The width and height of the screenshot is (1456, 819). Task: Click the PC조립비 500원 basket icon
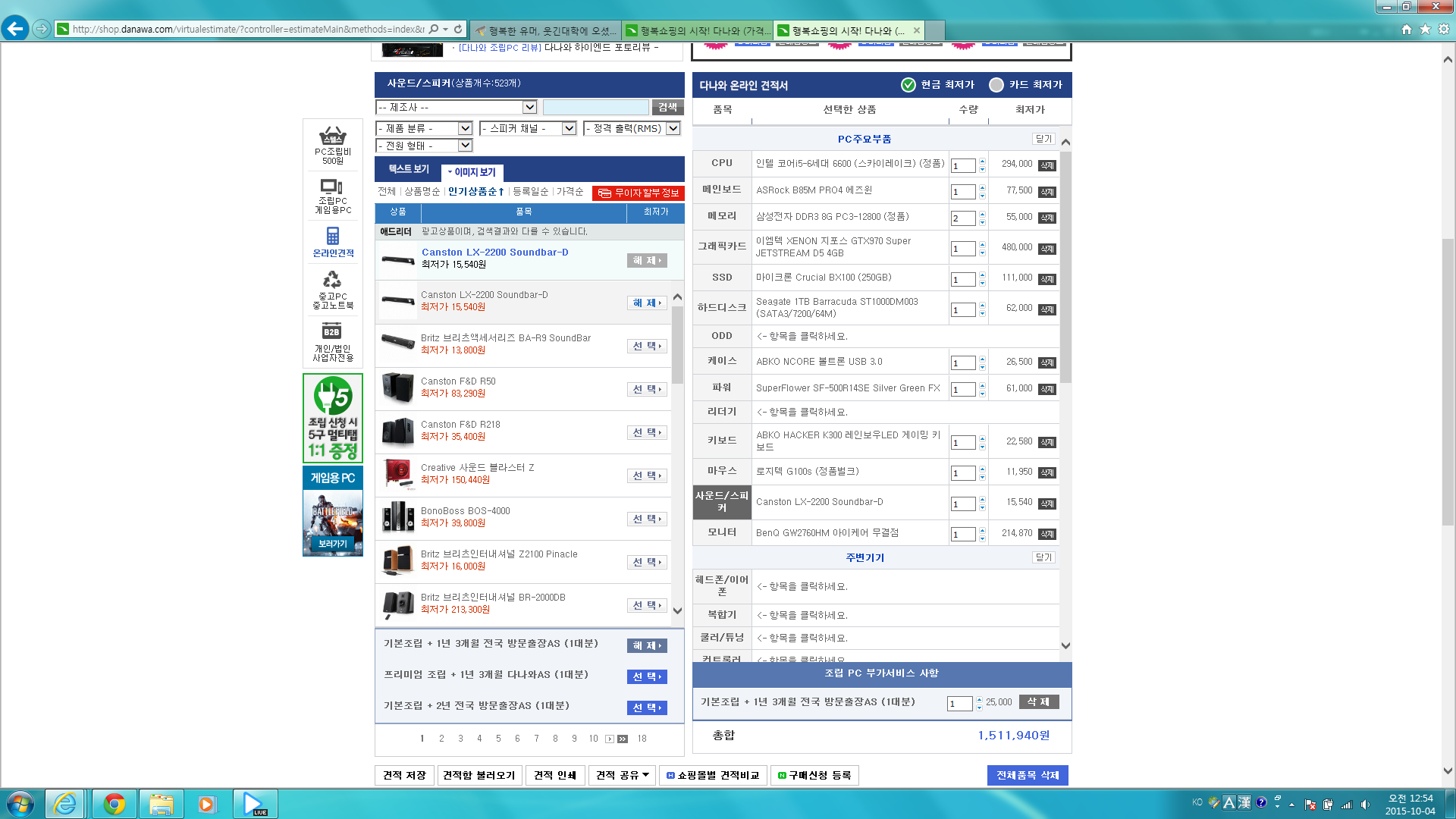point(332,137)
